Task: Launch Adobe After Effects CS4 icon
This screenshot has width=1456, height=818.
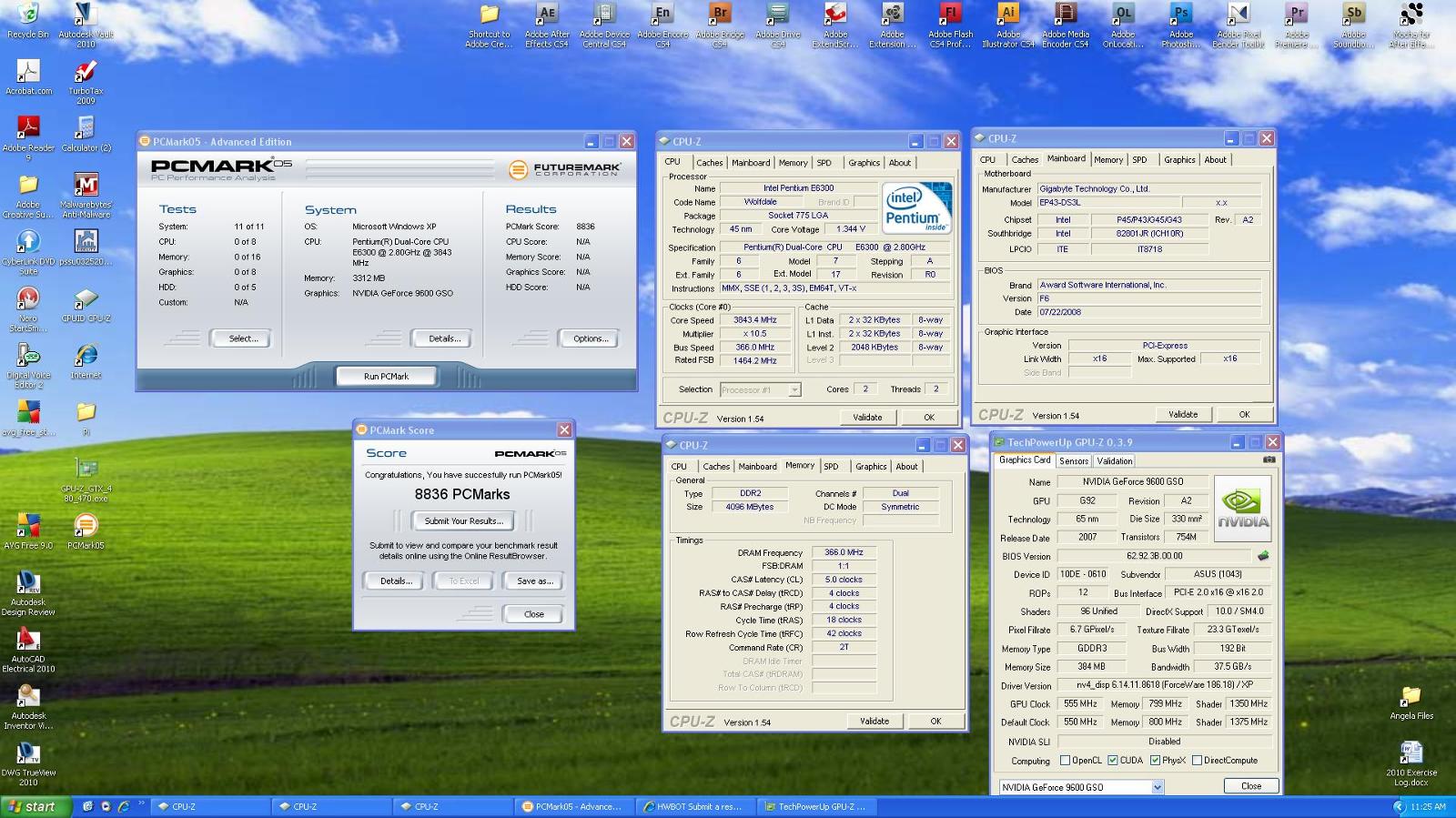Action: pyautogui.click(x=546, y=25)
